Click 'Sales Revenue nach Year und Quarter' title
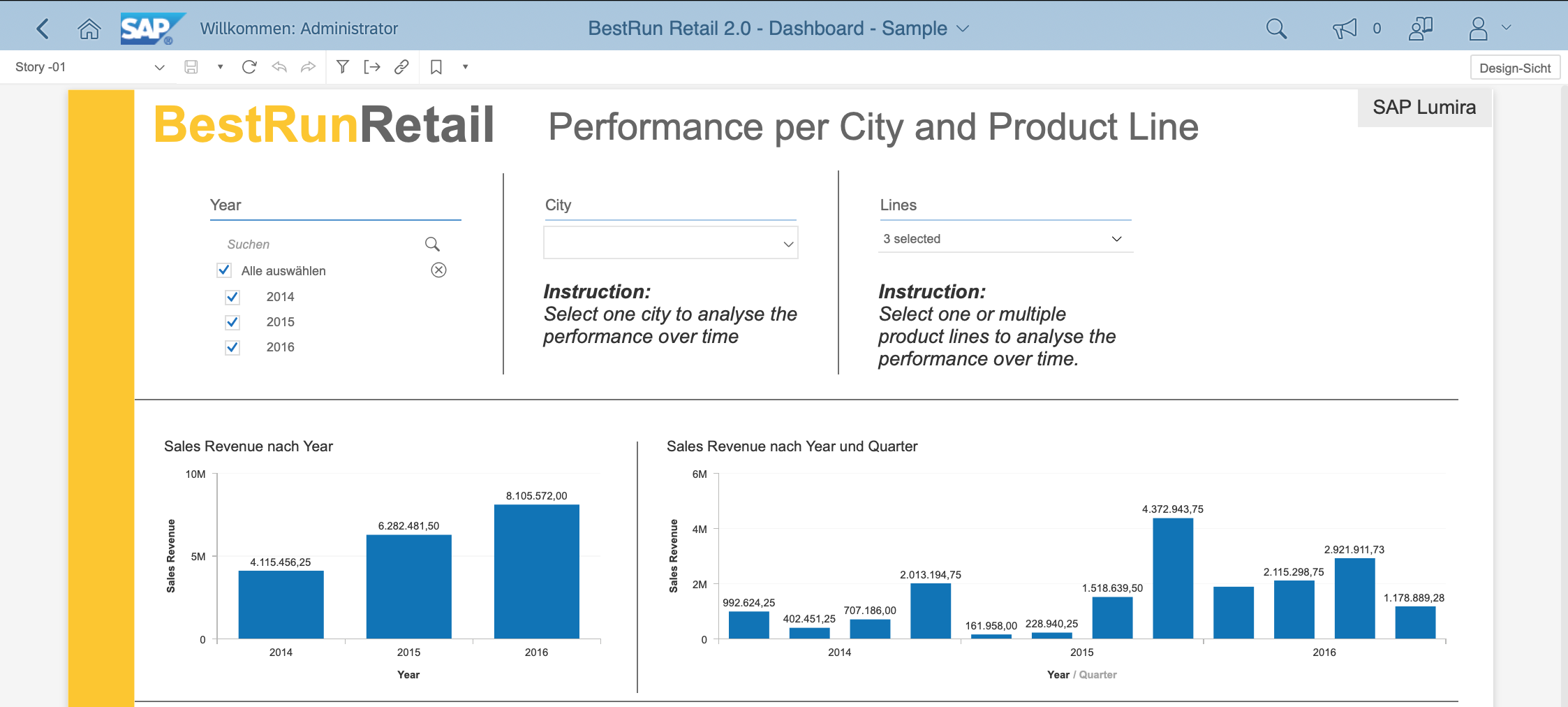Image resolution: width=1568 pixels, height=707 pixels. click(x=792, y=446)
